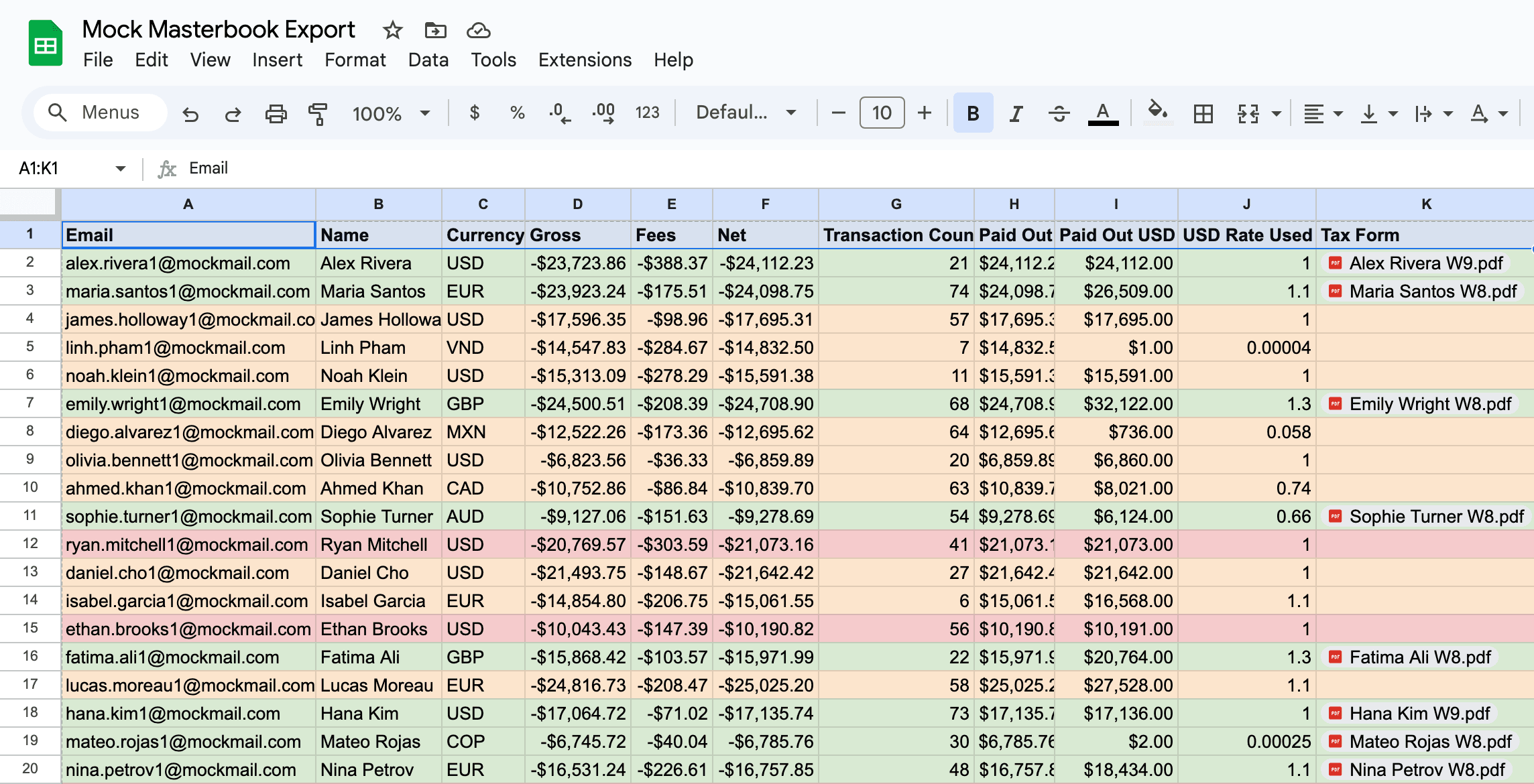Select the paint format roller icon

click(318, 114)
